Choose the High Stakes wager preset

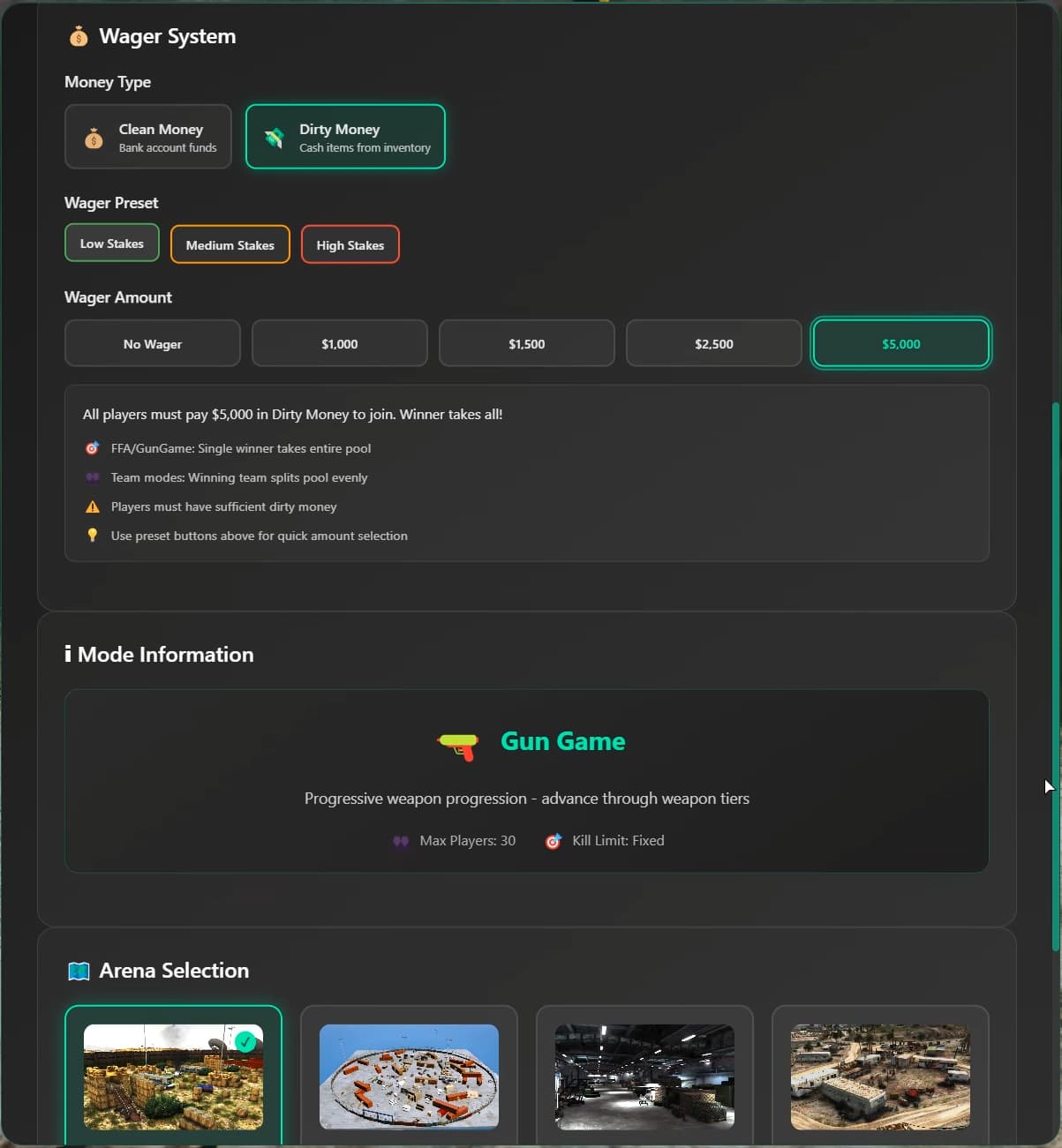(x=350, y=244)
